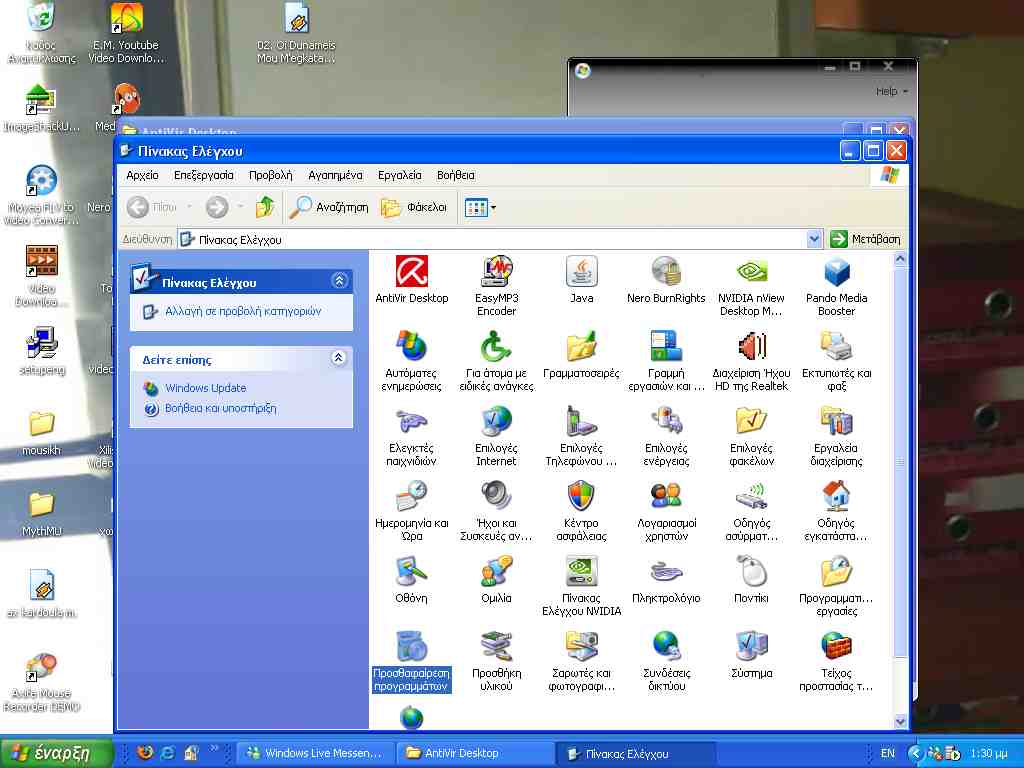
Task: Open Πληκτρολόγιο keyboard settings
Action: [x=666, y=580]
